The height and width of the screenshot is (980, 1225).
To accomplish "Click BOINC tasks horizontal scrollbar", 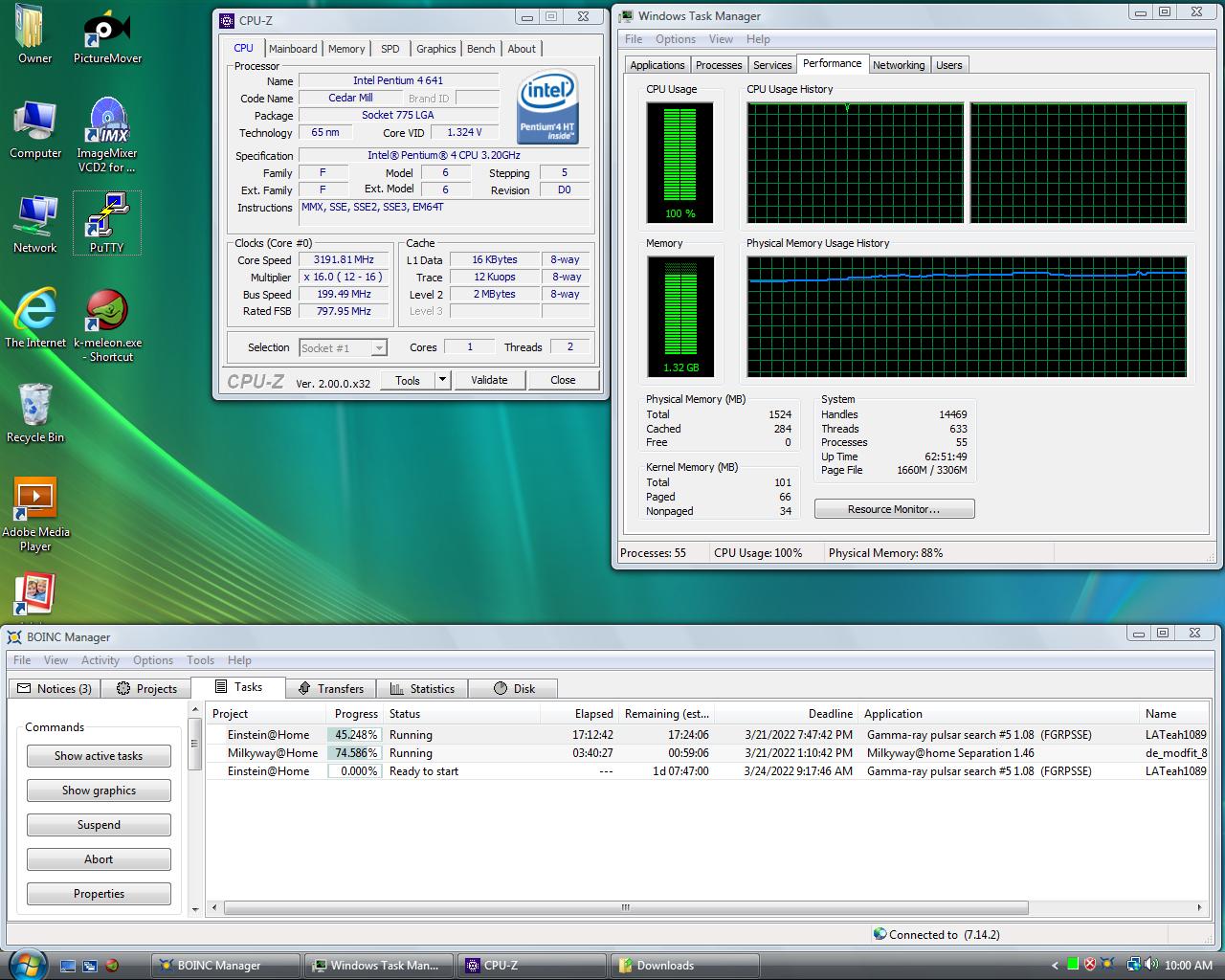I will tap(625, 907).
